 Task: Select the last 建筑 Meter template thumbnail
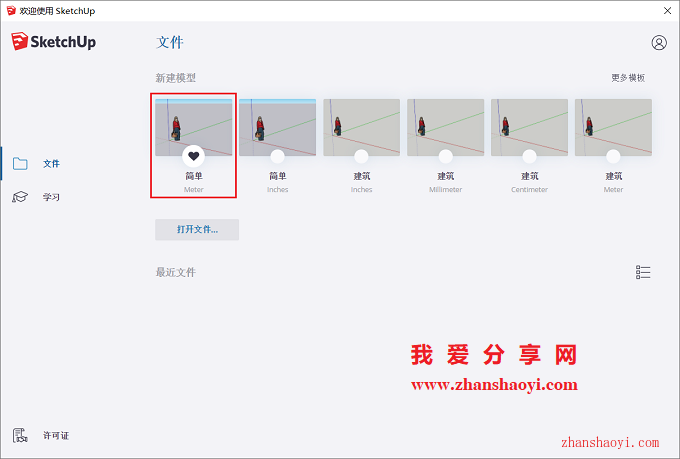(x=613, y=127)
